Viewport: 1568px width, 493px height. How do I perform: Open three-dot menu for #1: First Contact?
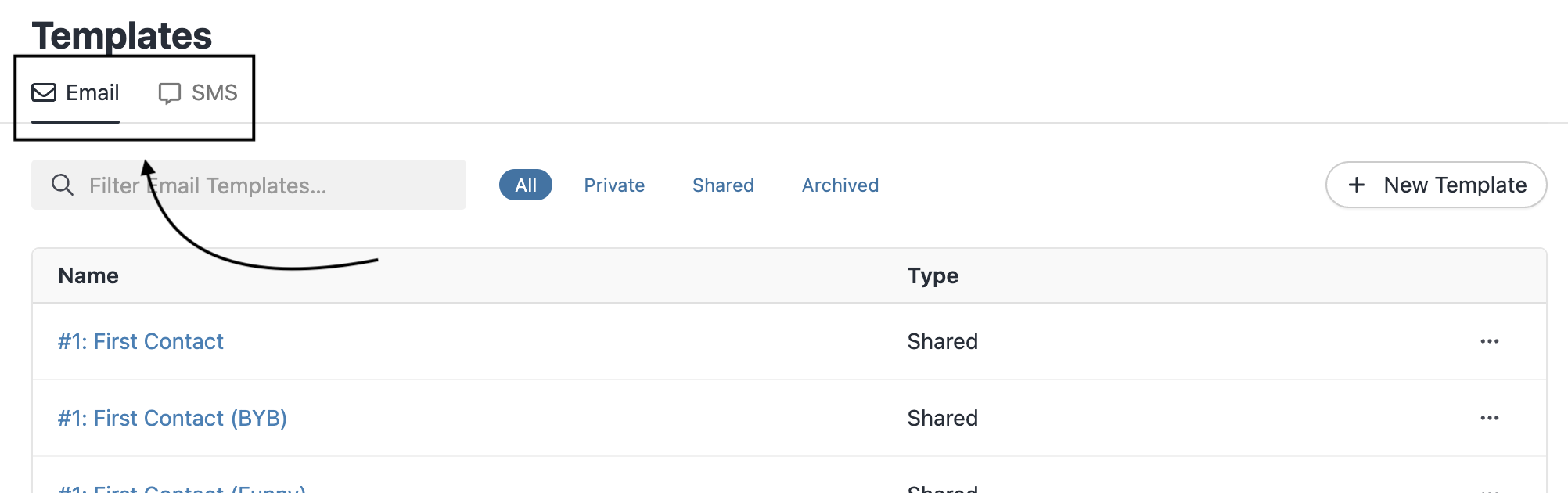1489,342
